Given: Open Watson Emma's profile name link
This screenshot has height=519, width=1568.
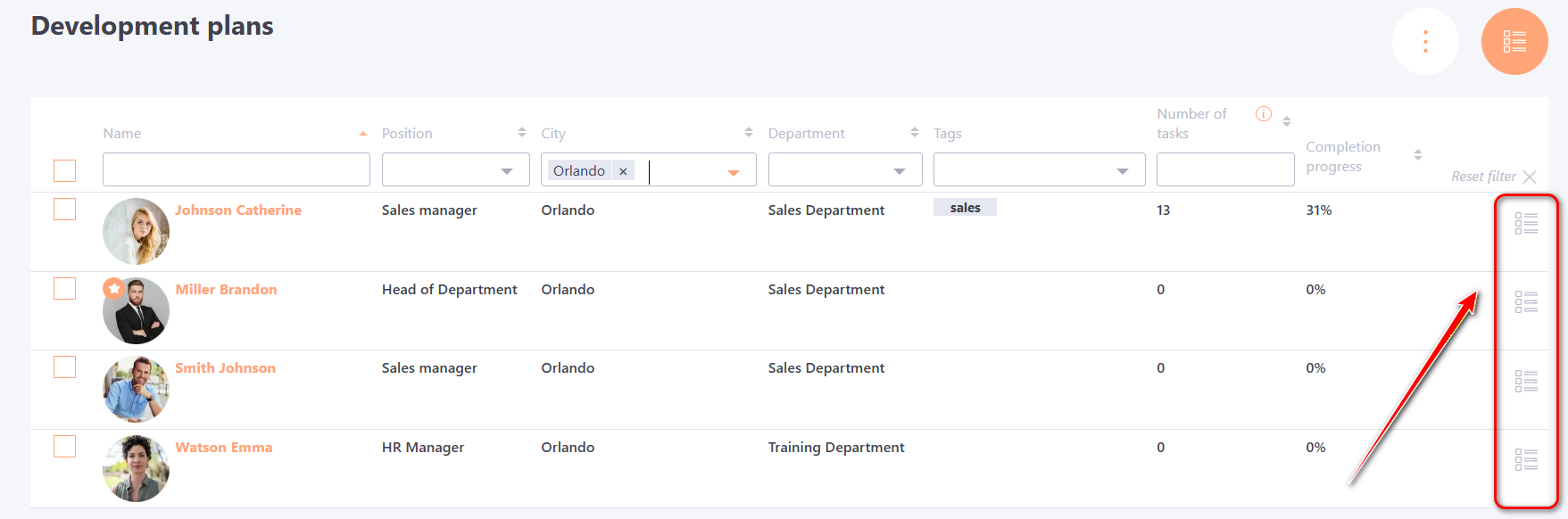Looking at the screenshot, I should pos(224,448).
